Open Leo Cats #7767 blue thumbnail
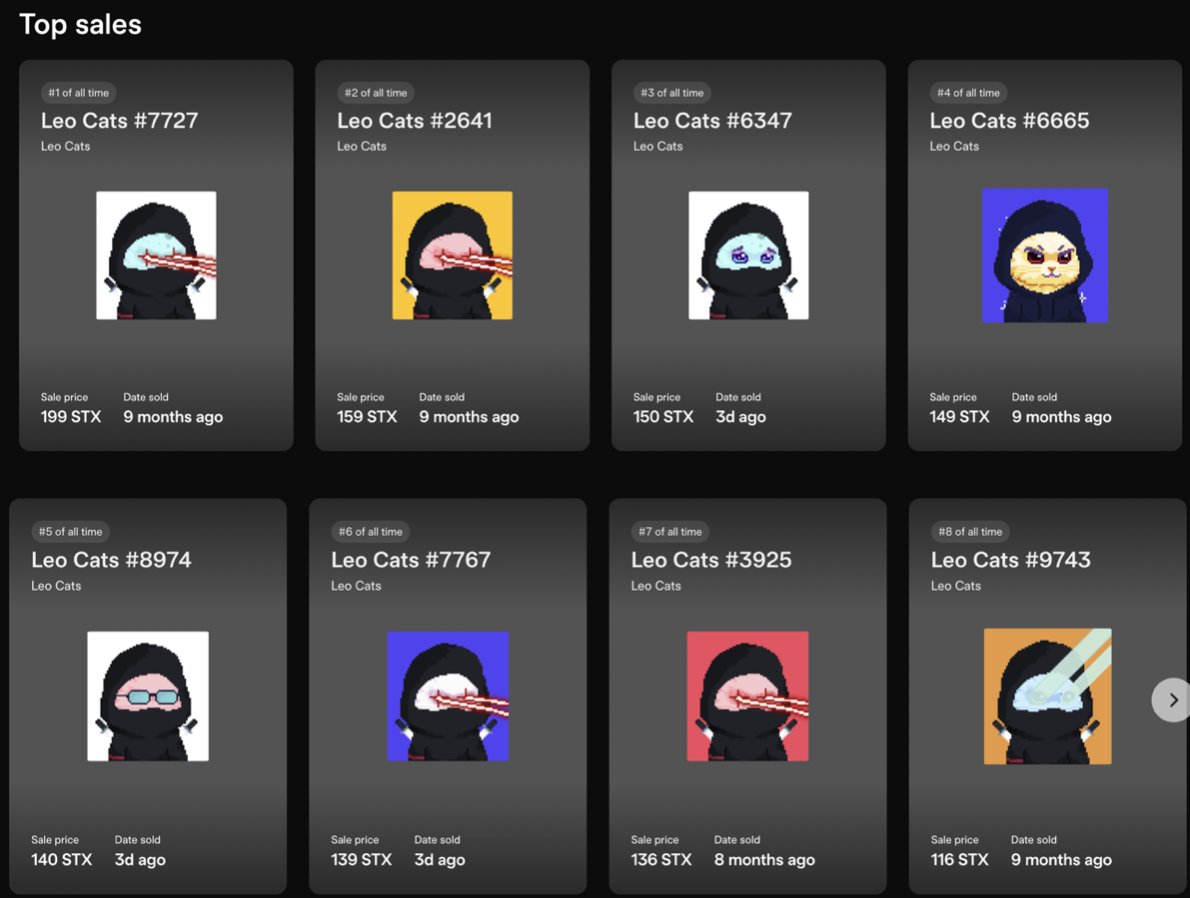1190x898 pixels. pos(448,696)
